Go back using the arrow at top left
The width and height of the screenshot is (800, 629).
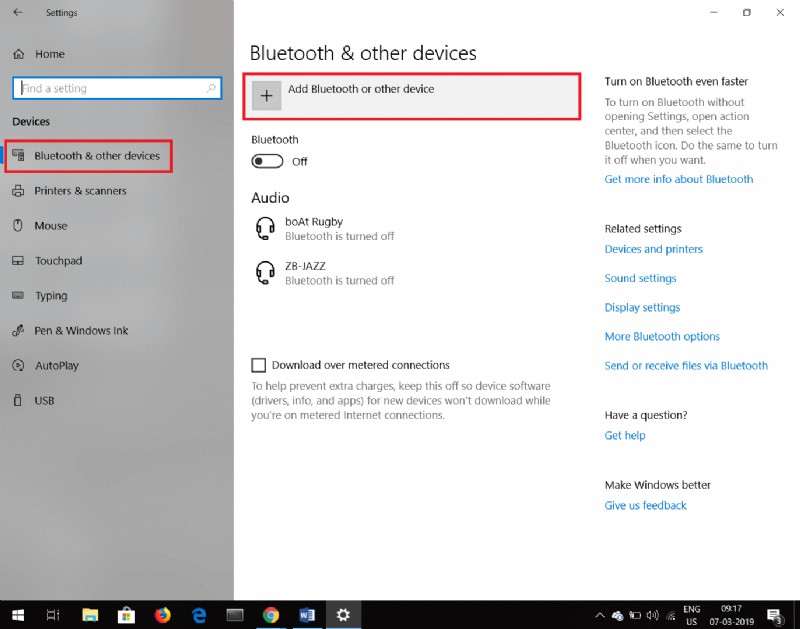tap(15, 13)
